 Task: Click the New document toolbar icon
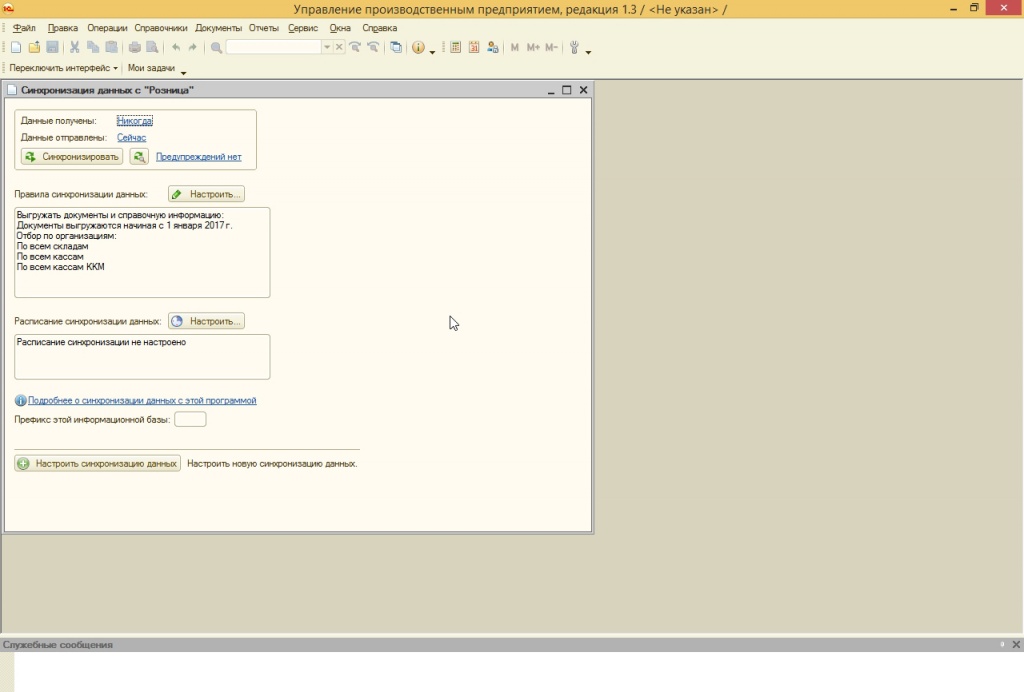coord(16,47)
